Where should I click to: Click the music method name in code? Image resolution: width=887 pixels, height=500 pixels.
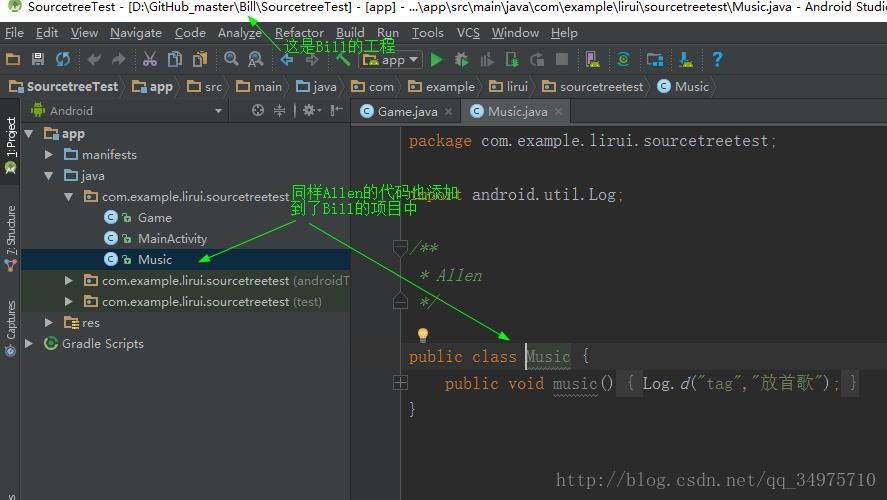tap(575, 383)
